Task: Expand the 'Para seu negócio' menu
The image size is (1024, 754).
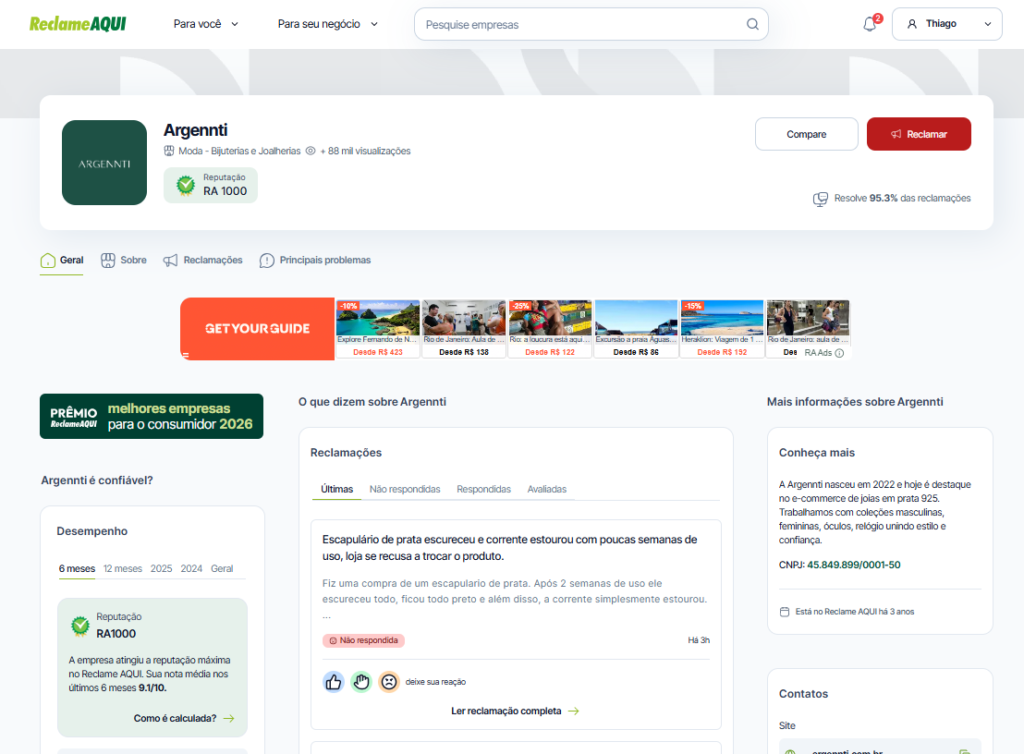Action: (x=328, y=24)
